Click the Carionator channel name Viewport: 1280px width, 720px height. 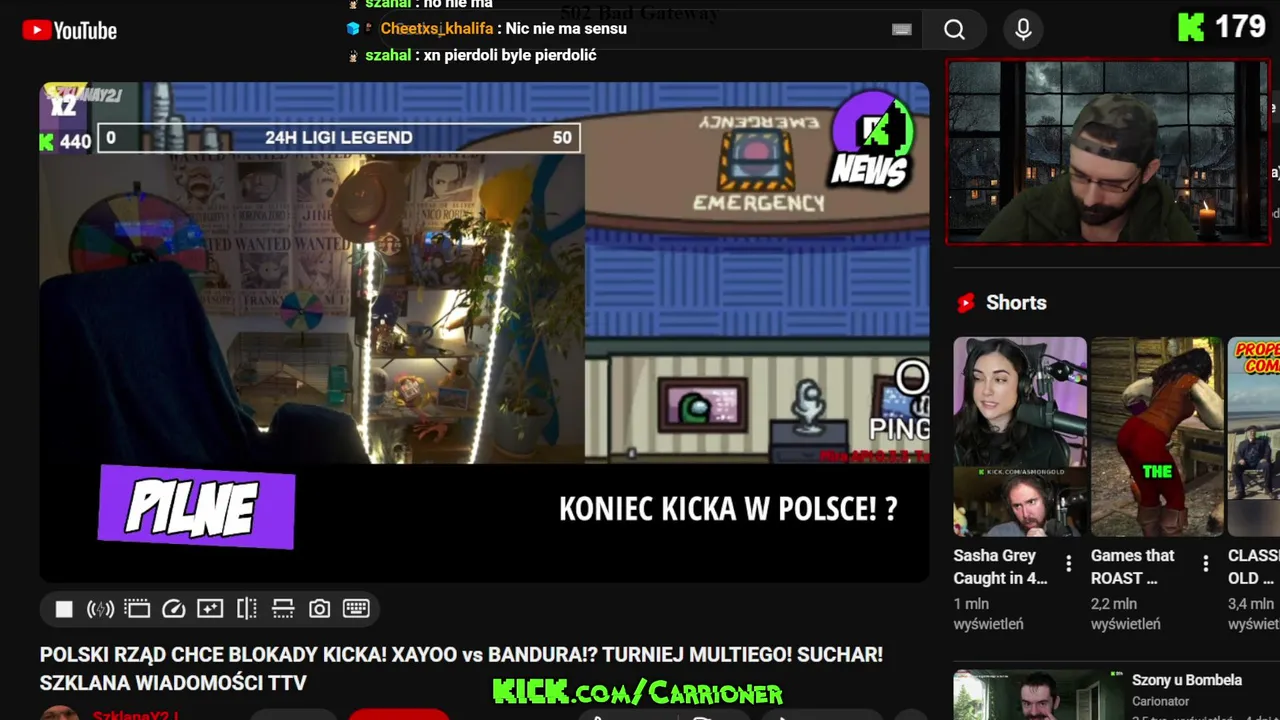[1161, 702]
